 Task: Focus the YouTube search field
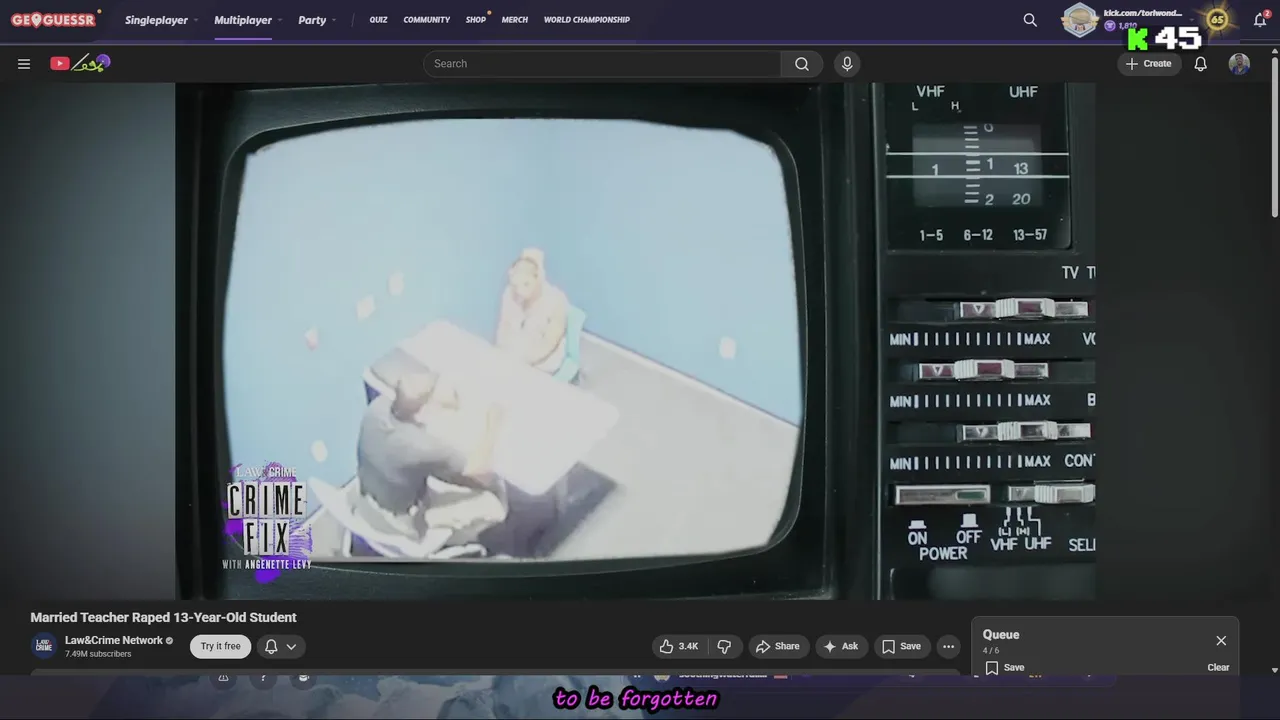click(x=602, y=63)
